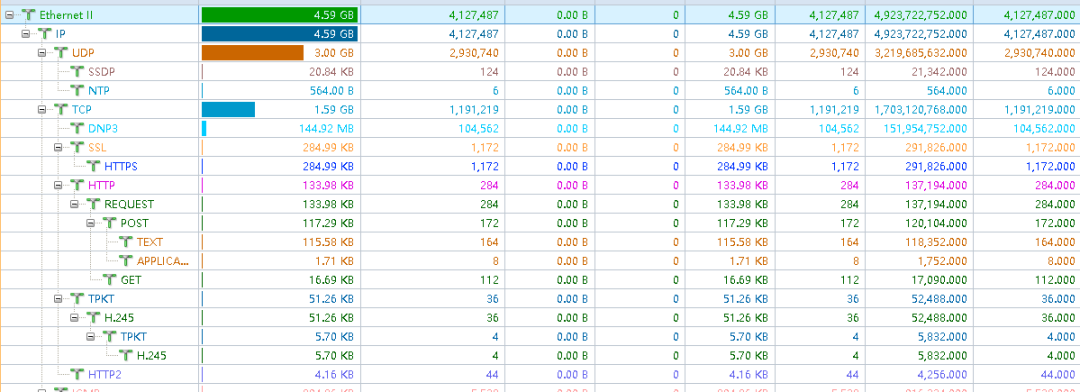Click the 1,191,219.000 cell
Screen dimensions: 1080x392
pos(1026,109)
